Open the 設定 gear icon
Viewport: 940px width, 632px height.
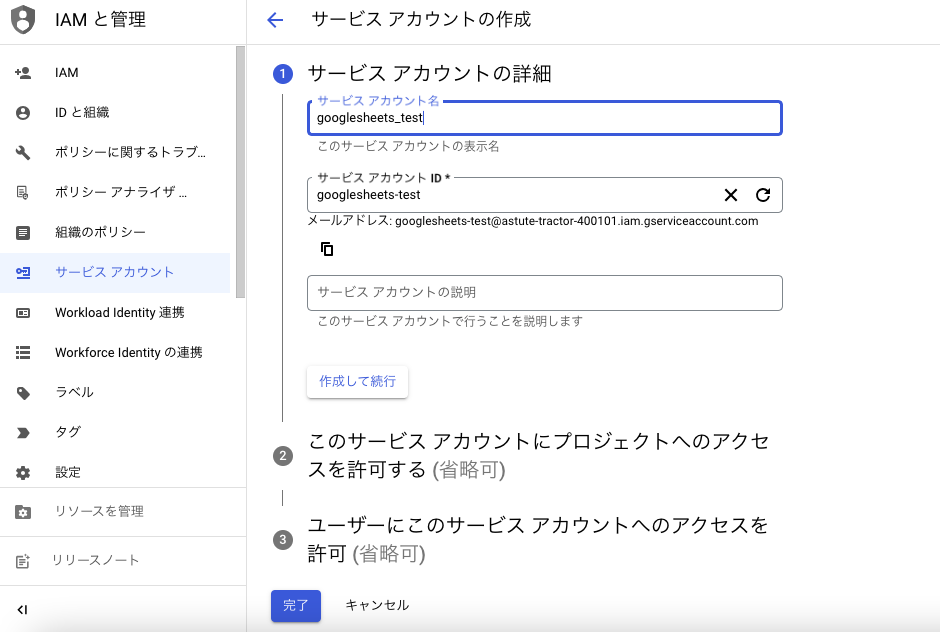pyautogui.click(x=22, y=472)
